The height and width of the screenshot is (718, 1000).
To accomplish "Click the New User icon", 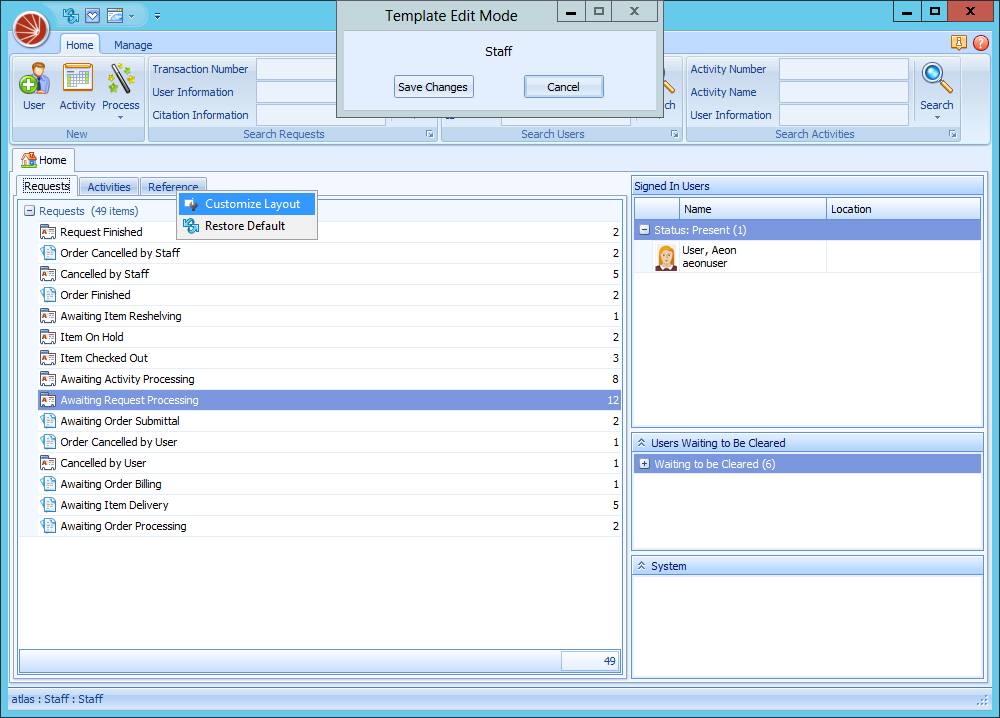I will [x=34, y=80].
